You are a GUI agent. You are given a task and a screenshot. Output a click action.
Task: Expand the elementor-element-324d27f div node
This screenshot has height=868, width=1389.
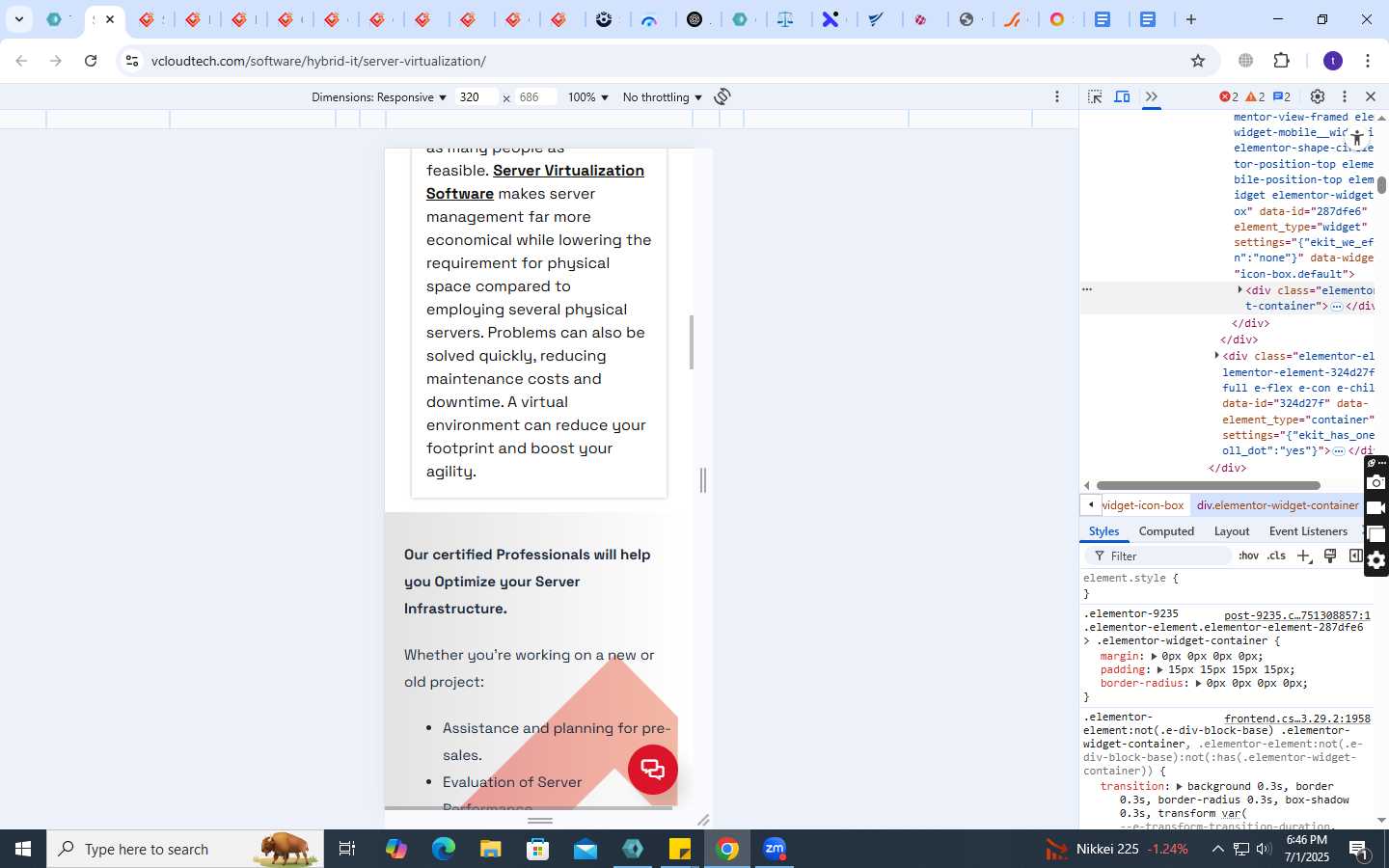click(1217, 356)
